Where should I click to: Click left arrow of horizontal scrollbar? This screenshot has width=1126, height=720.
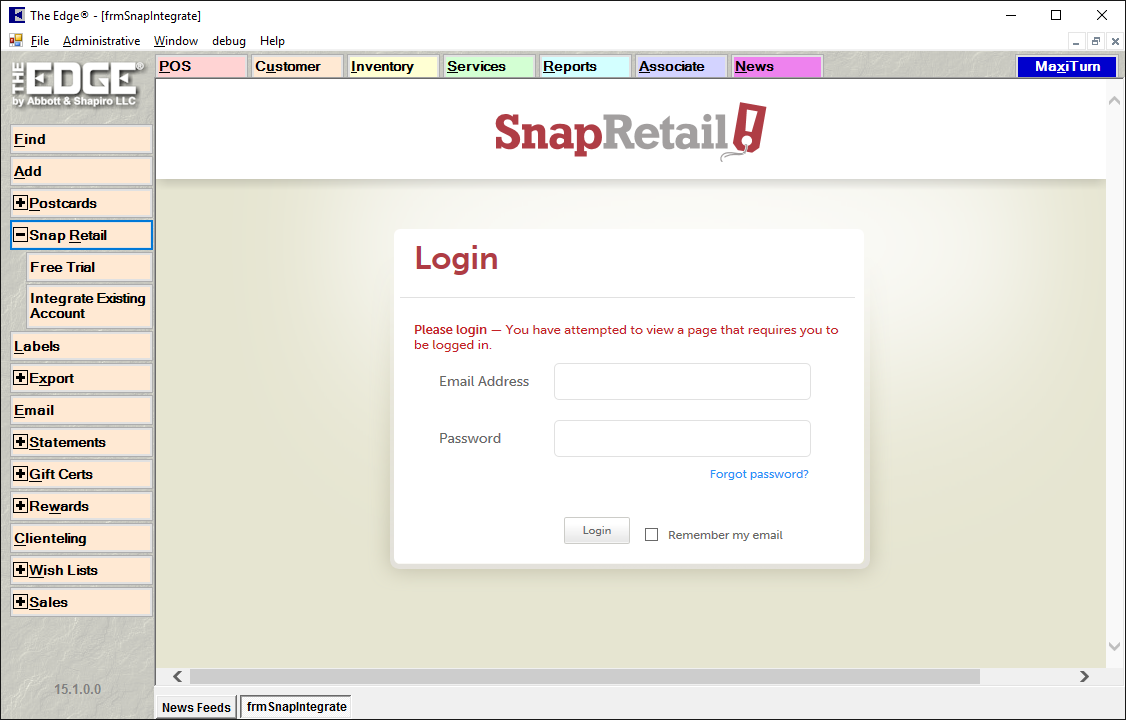[x=177, y=677]
